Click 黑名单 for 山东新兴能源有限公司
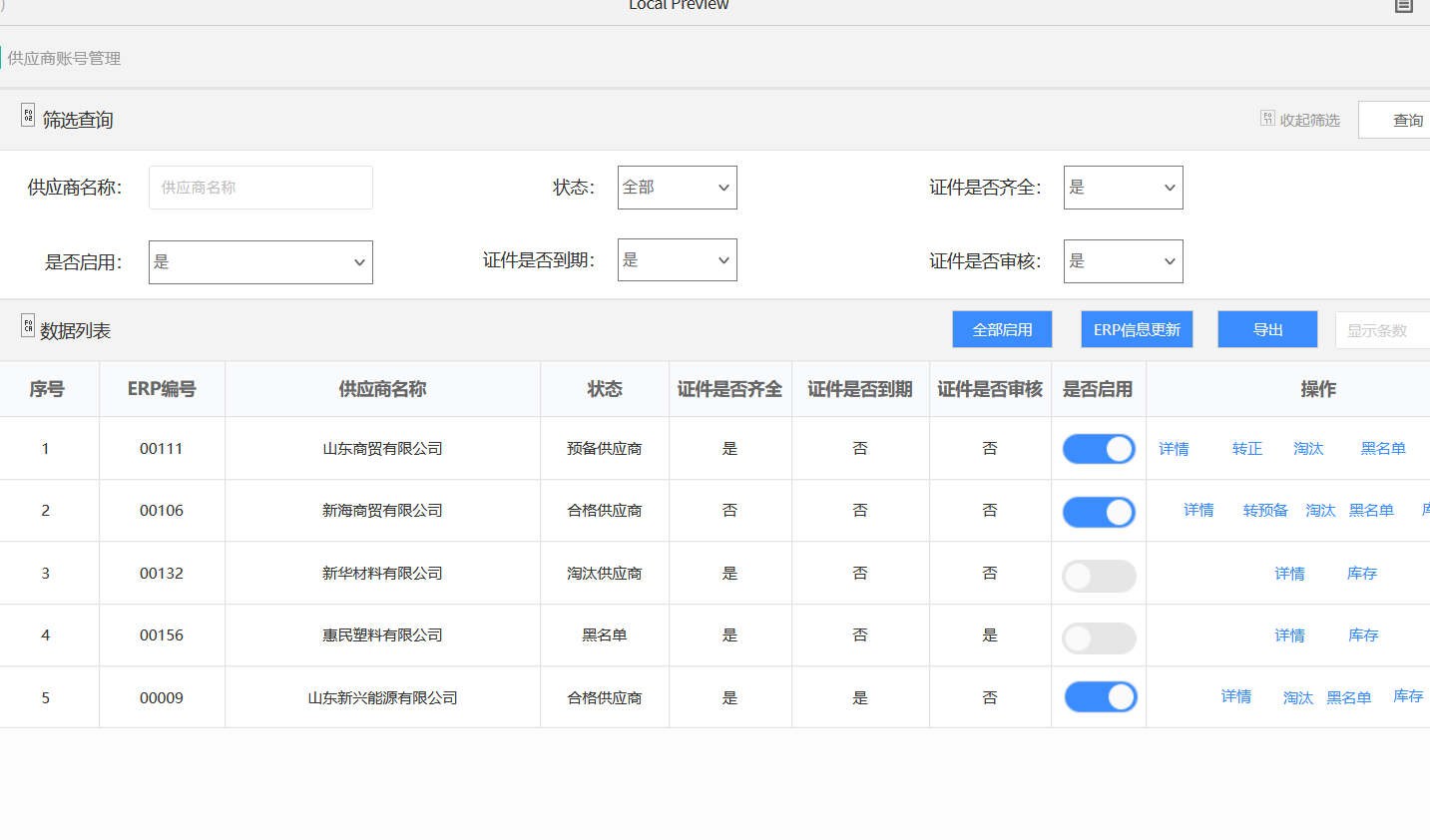 point(1349,698)
